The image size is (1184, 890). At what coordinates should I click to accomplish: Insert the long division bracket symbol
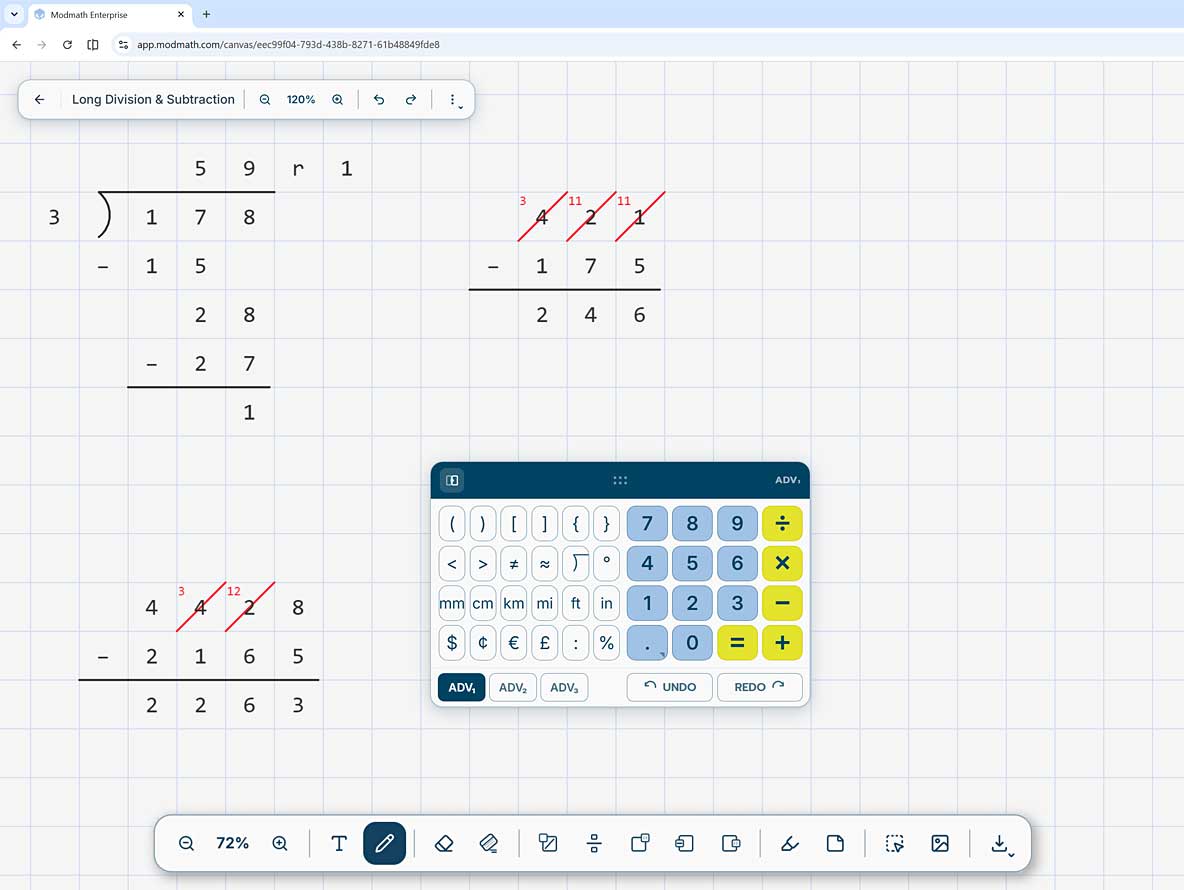575,563
